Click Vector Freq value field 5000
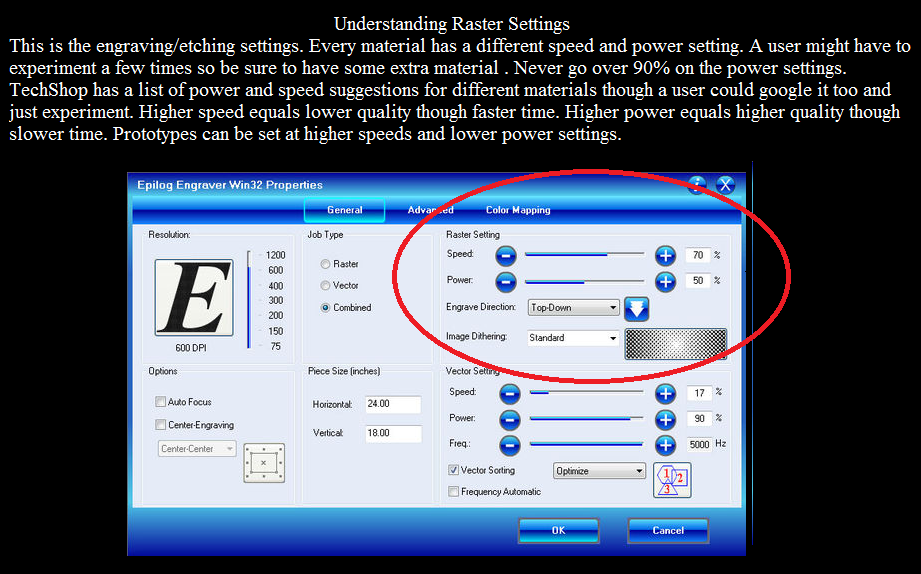Screen dimensions: 921x574 click(x=699, y=445)
